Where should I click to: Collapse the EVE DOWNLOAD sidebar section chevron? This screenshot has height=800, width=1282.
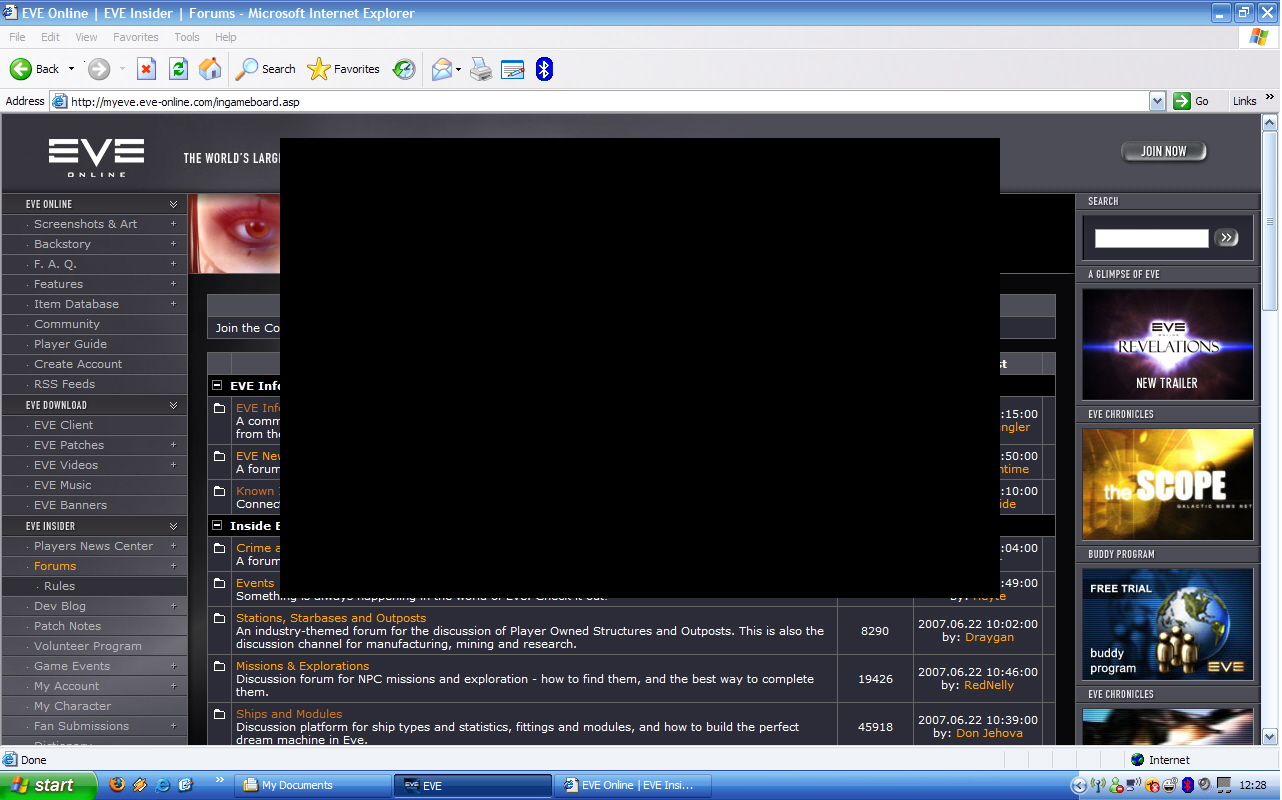click(173, 405)
